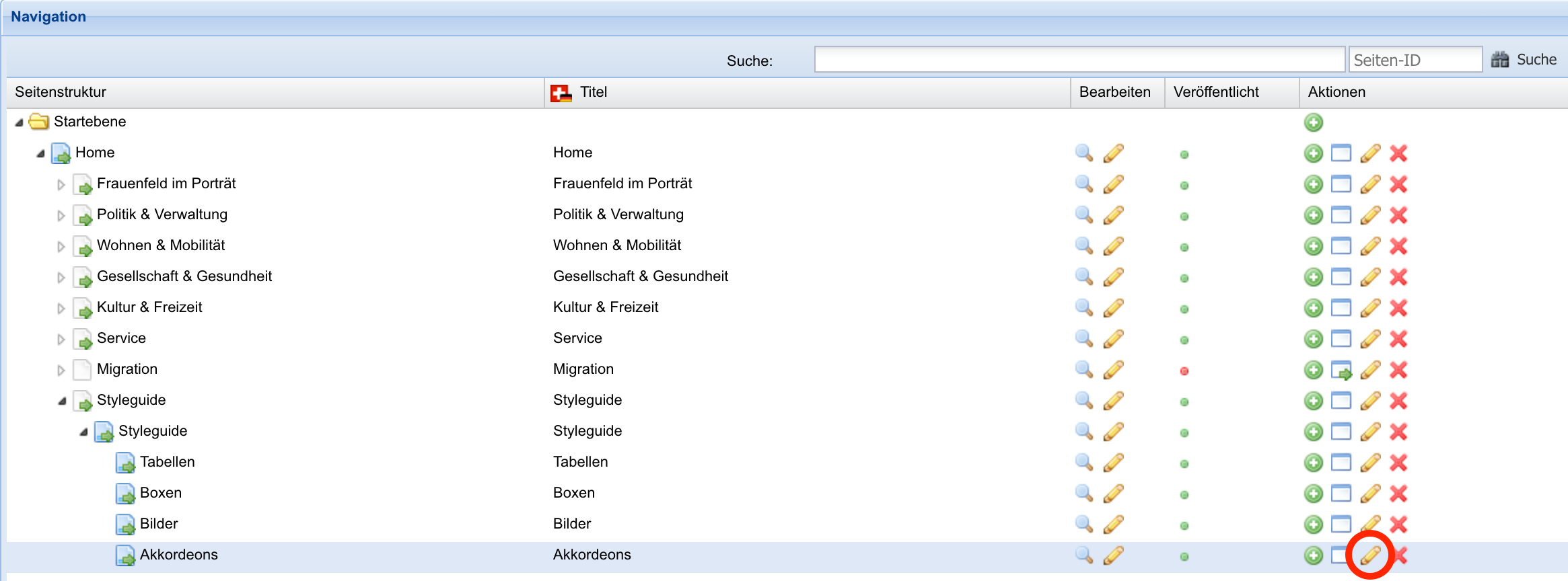Open the magnifier preview for Migration
The height and width of the screenshot is (581, 1568).
point(1083,369)
